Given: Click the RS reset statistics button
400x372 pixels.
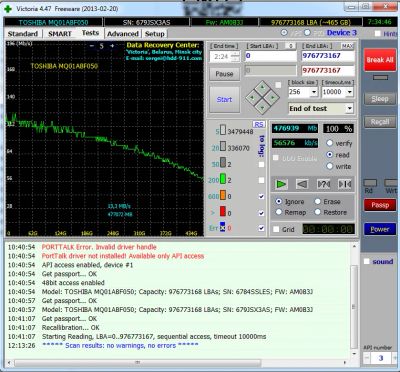Looking at the screenshot, I should click(x=259, y=124).
